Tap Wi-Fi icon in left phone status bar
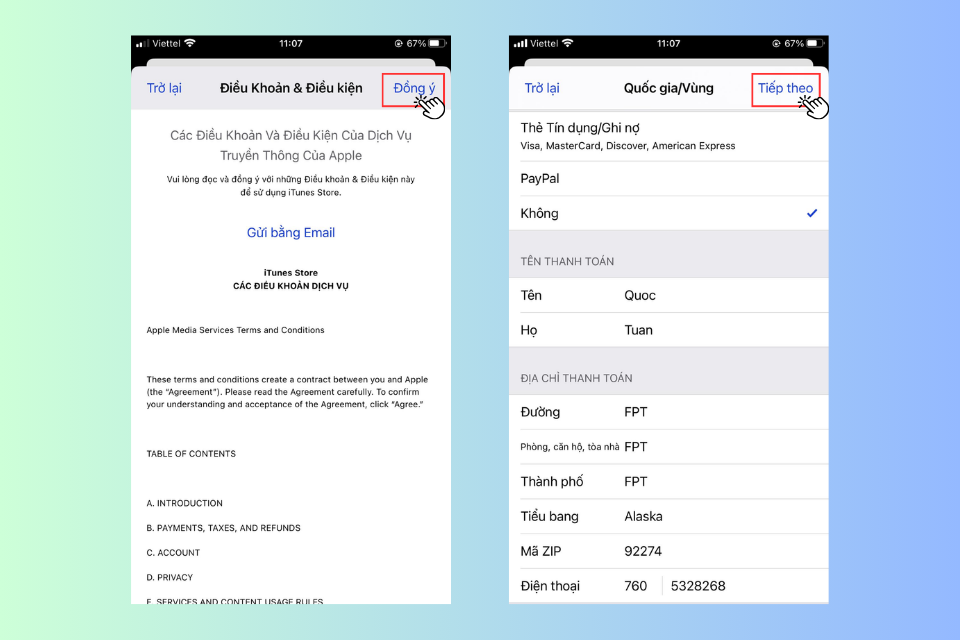Screen dimensions: 960x640 pos(190,43)
